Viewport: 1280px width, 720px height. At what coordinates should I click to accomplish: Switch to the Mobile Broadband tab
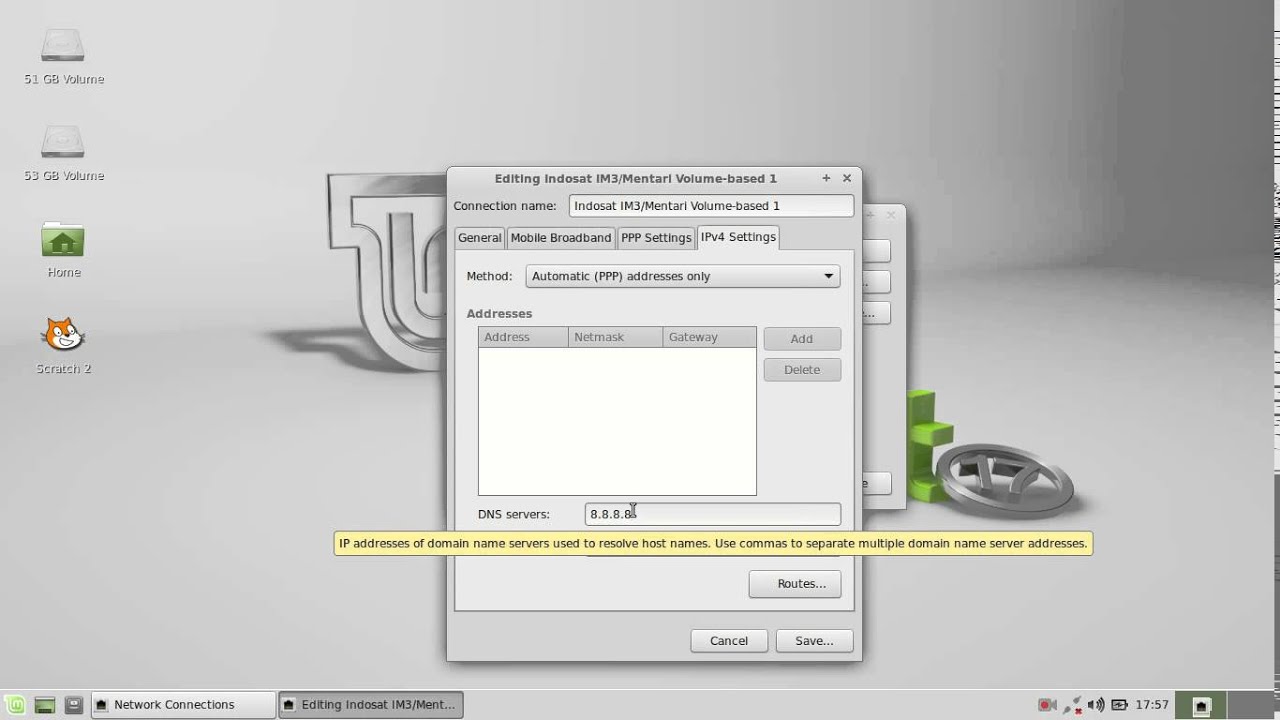[x=560, y=238]
